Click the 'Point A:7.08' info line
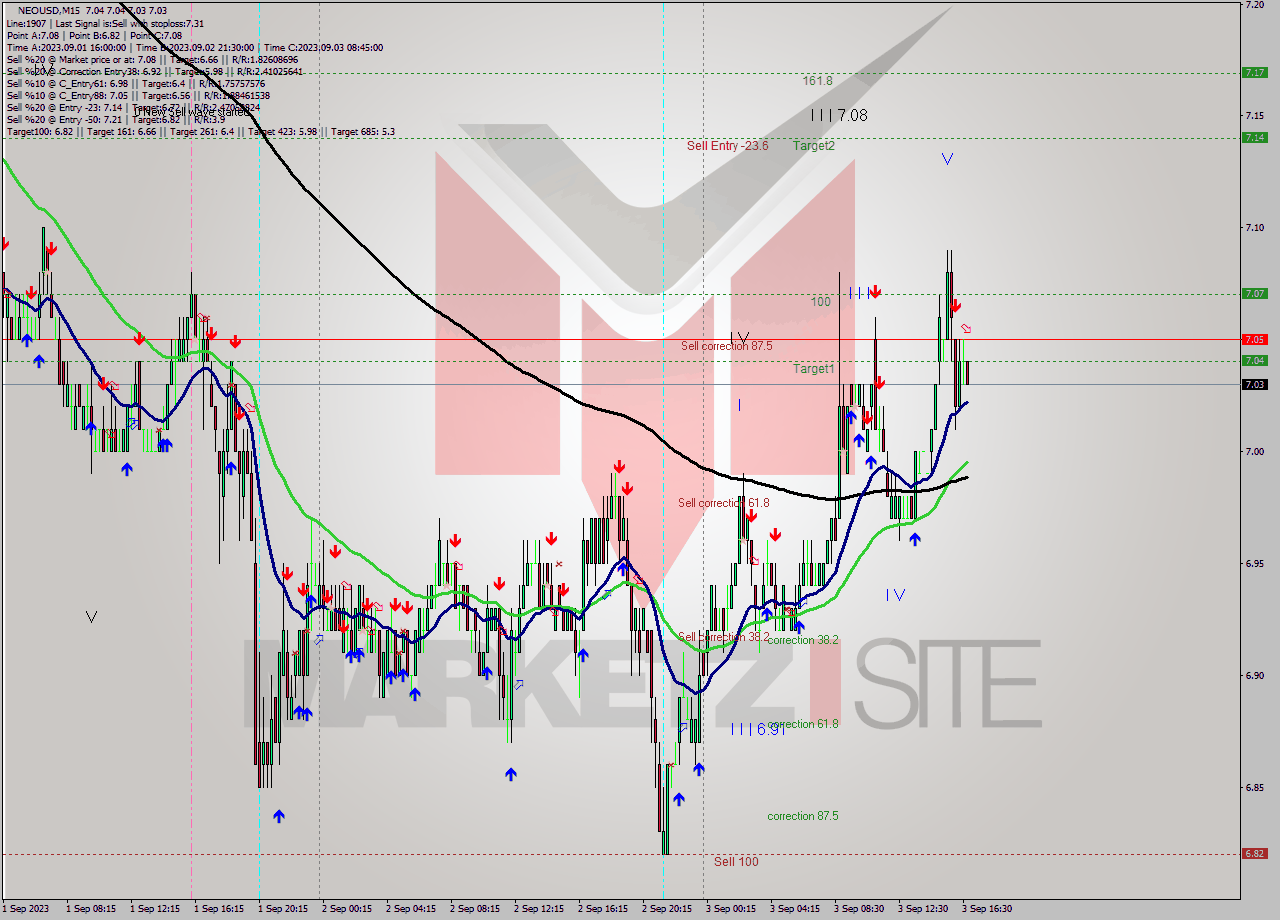 35,35
